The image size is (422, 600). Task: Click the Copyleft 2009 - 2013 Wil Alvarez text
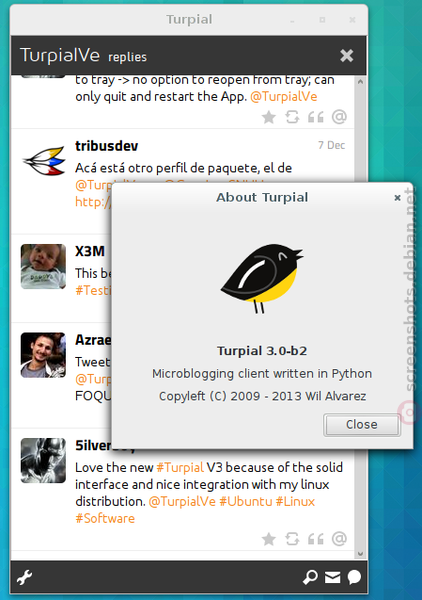pyautogui.click(x=262, y=396)
